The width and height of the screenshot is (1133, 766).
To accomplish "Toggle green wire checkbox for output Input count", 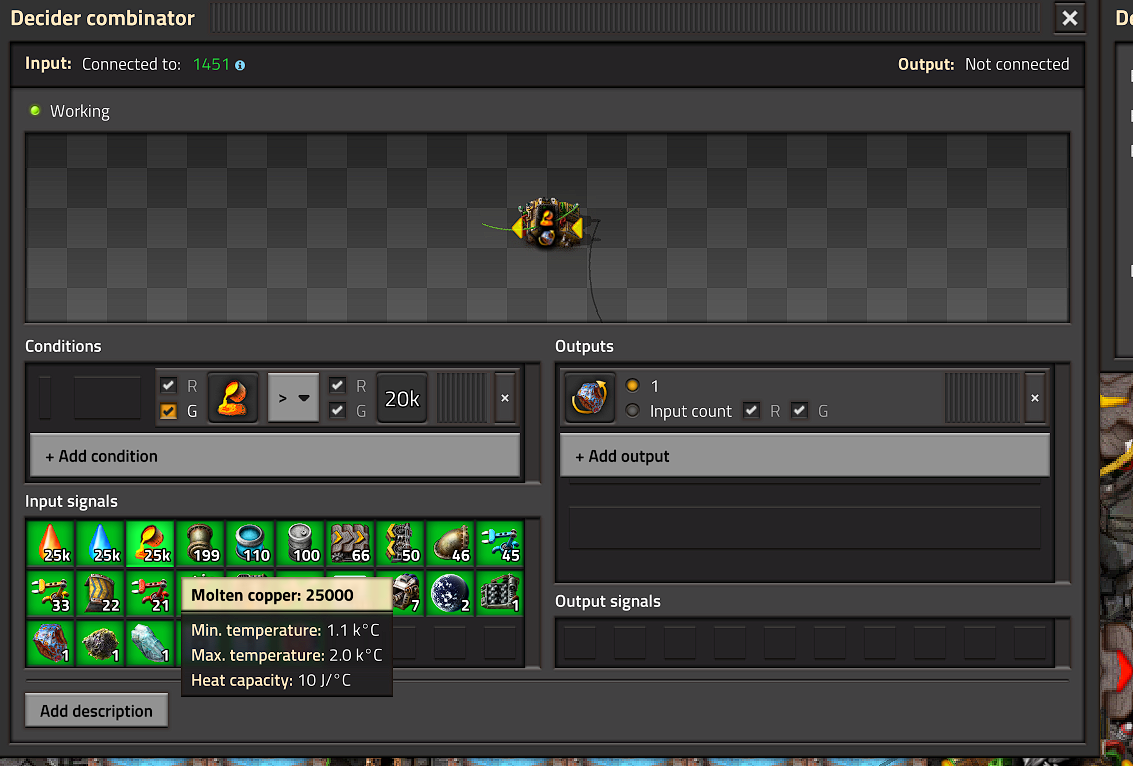I will [x=799, y=411].
